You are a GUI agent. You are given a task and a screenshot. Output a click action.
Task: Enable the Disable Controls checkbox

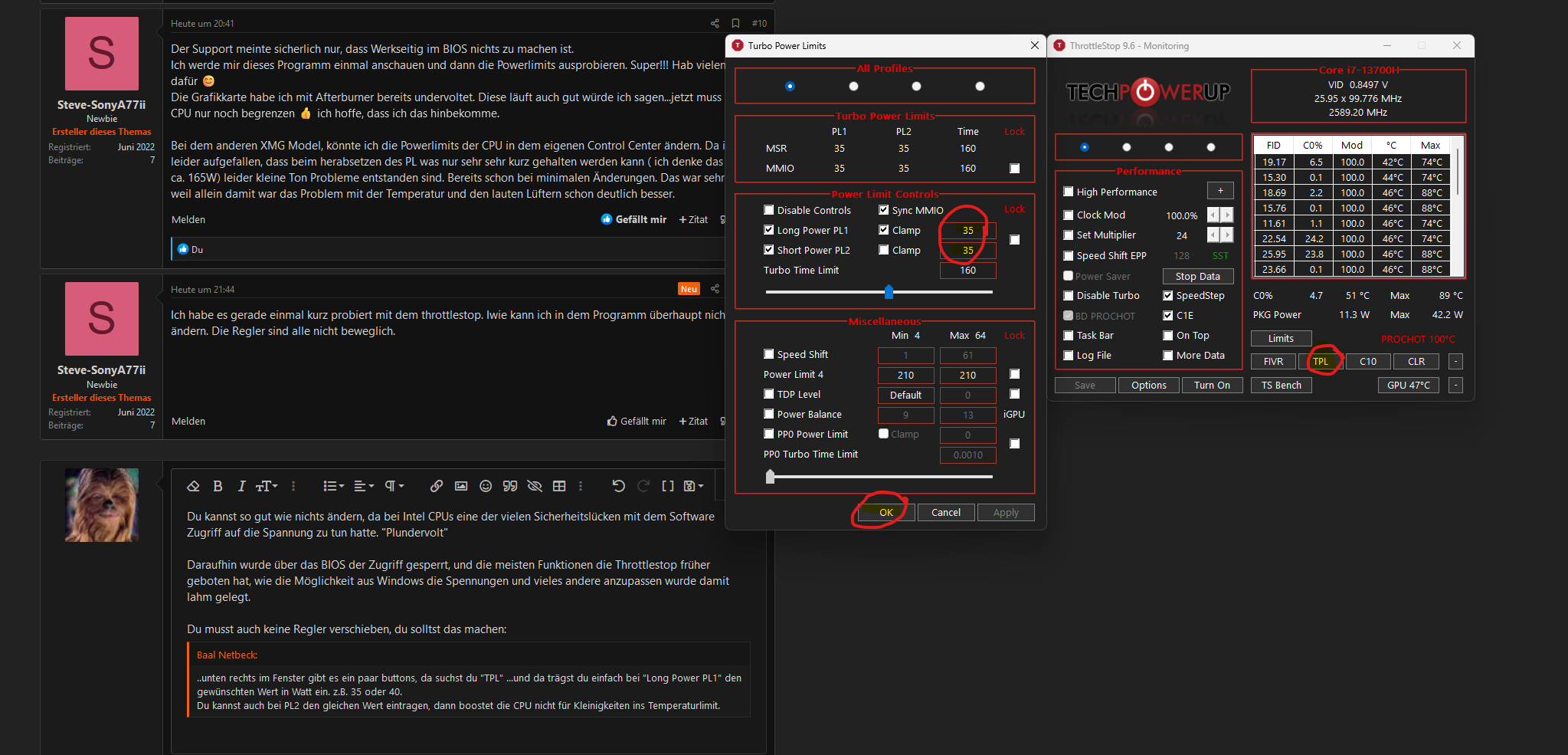click(769, 210)
